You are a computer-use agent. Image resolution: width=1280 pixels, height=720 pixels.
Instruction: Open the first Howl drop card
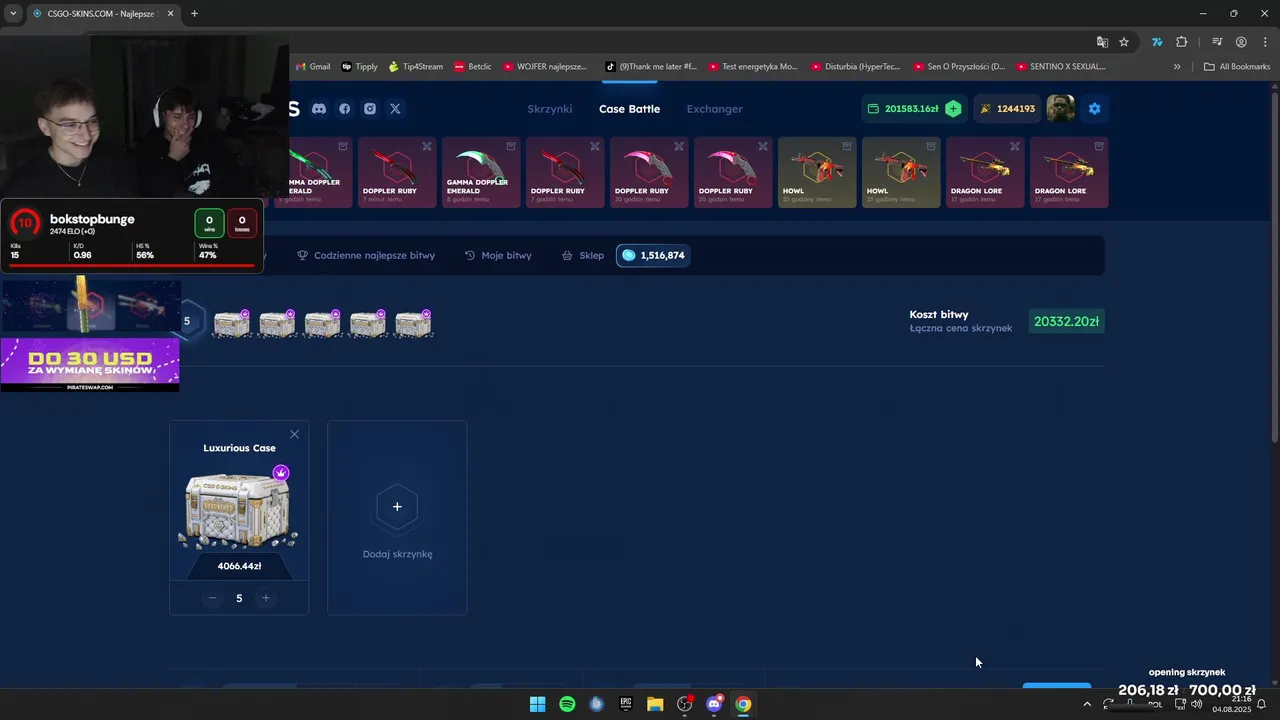point(816,172)
